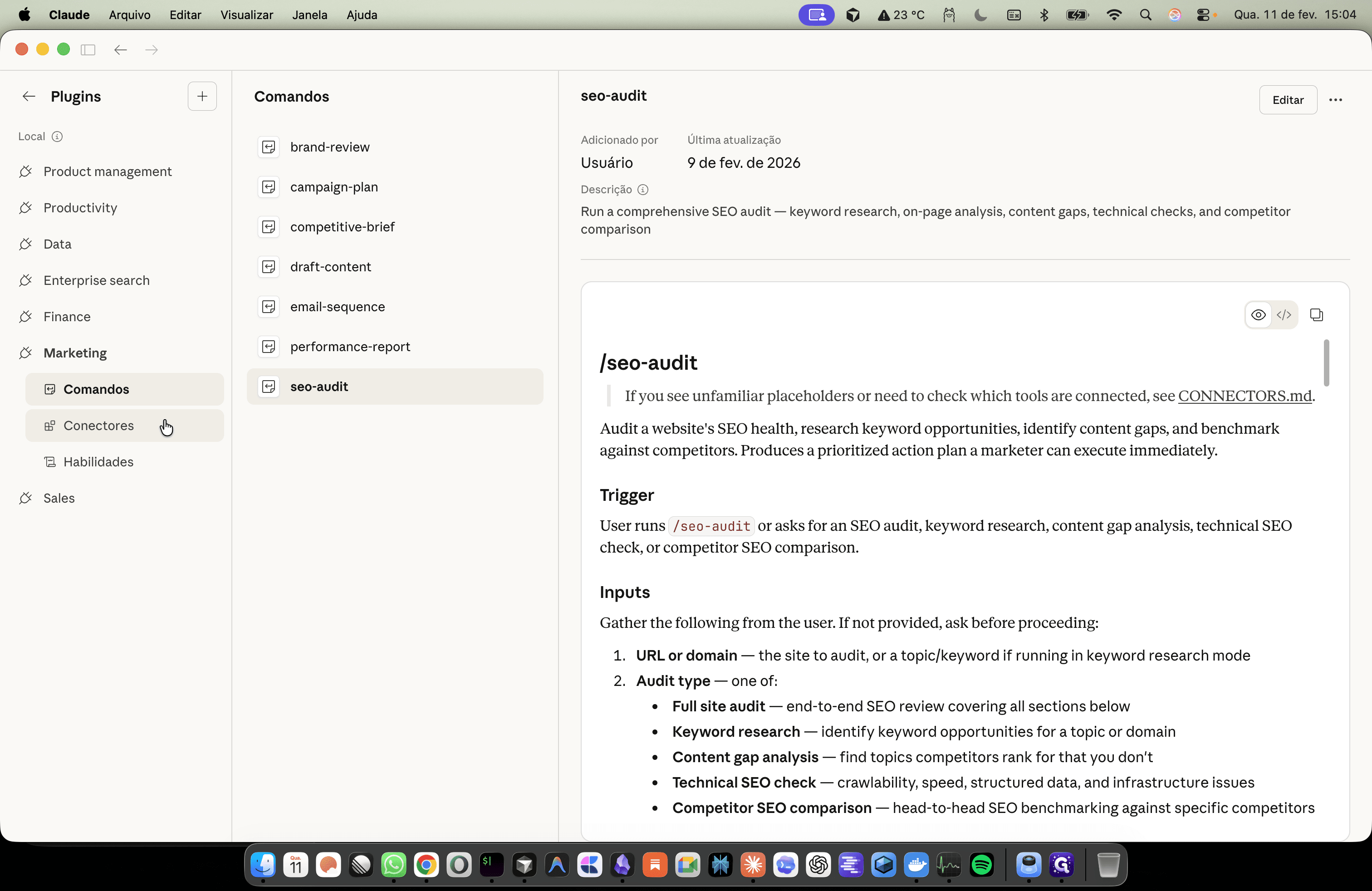Click the content panel scrollbar thumb
Viewport: 1372px width, 891px height.
pyautogui.click(x=1327, y=363)
